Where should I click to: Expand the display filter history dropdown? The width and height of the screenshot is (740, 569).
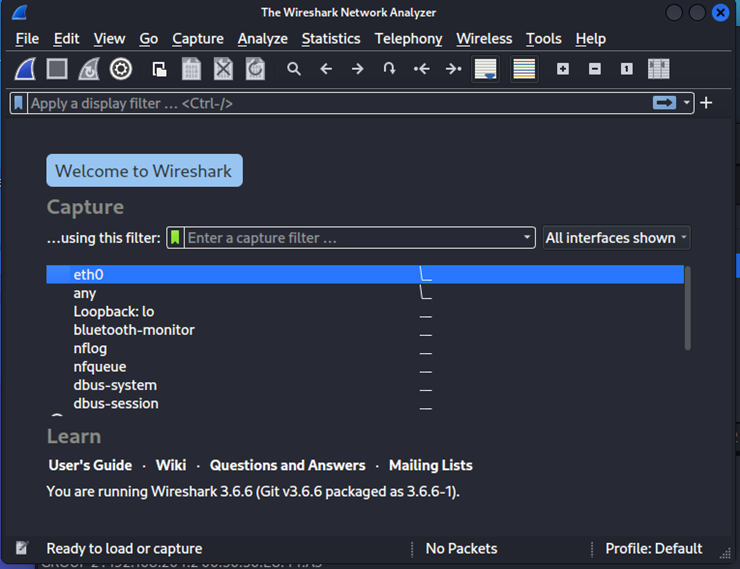pos(687,103)
